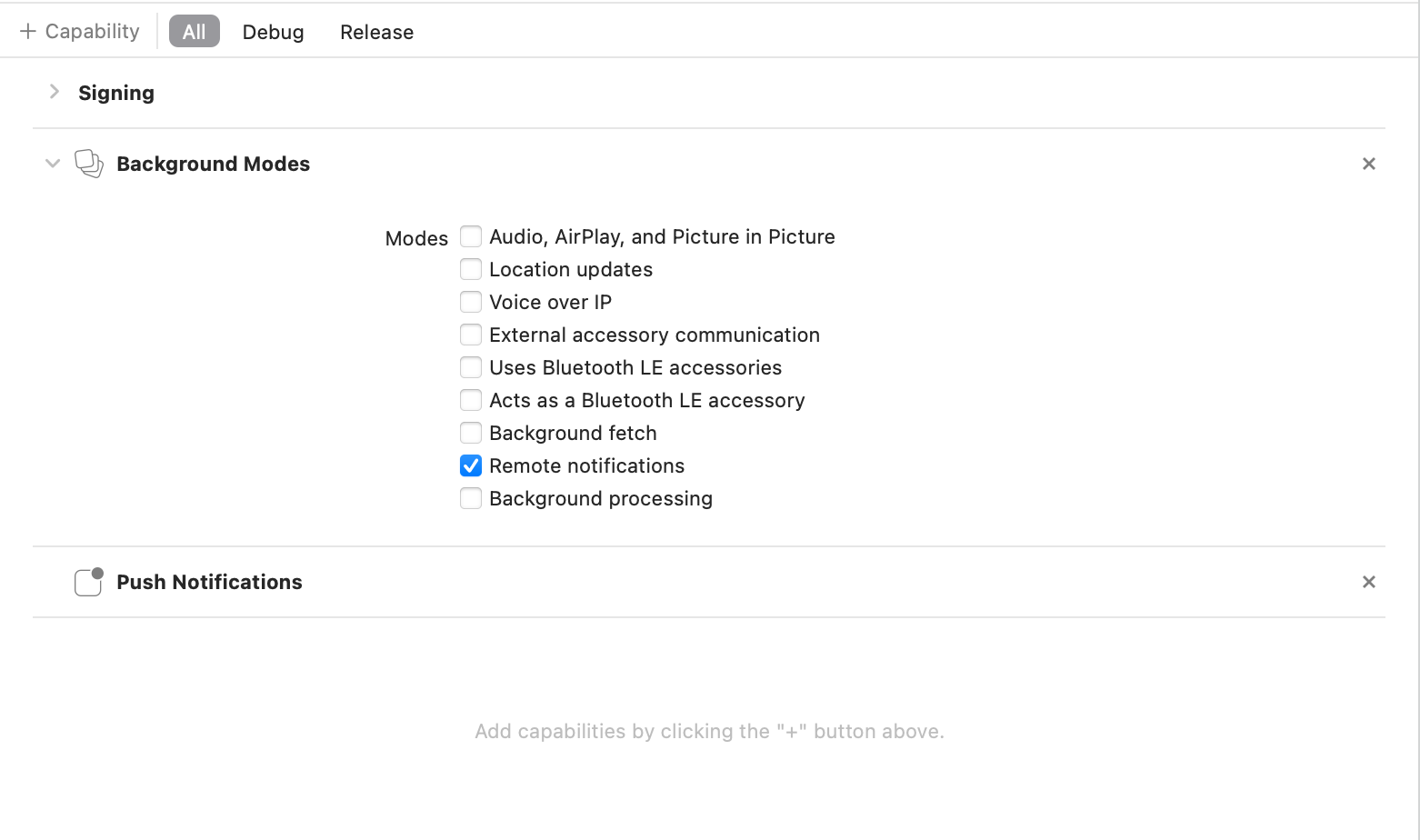Screen dimensions: 1420x840
Task: Remove the Background Modes capability
Action: click(x=1368, y=164)
